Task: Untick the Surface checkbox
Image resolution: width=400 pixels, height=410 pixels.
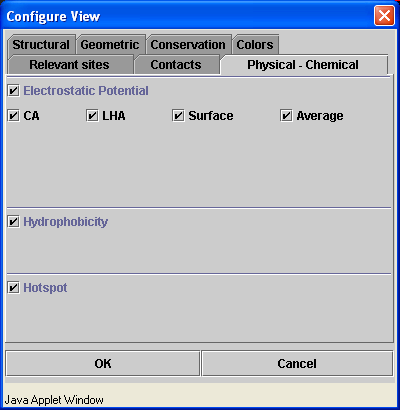Action: click(178, 116)
